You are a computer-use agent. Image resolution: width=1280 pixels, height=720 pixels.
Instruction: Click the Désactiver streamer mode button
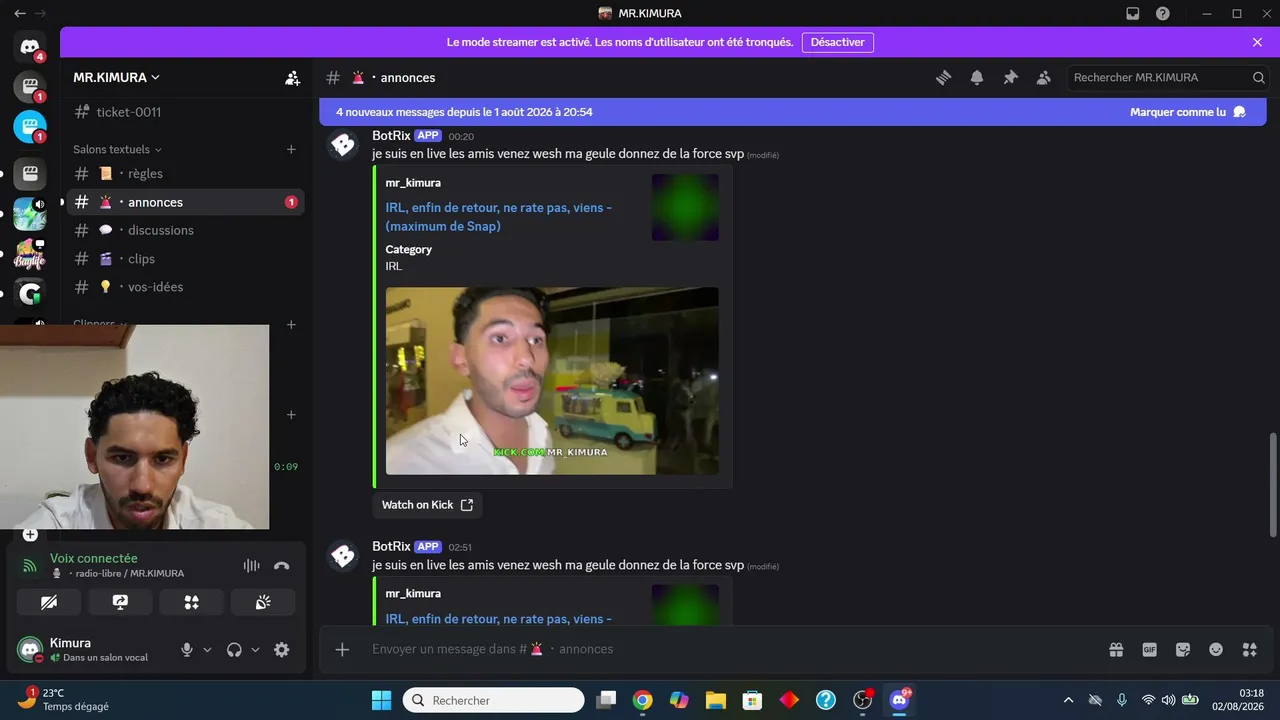click(x=838, y=42)
